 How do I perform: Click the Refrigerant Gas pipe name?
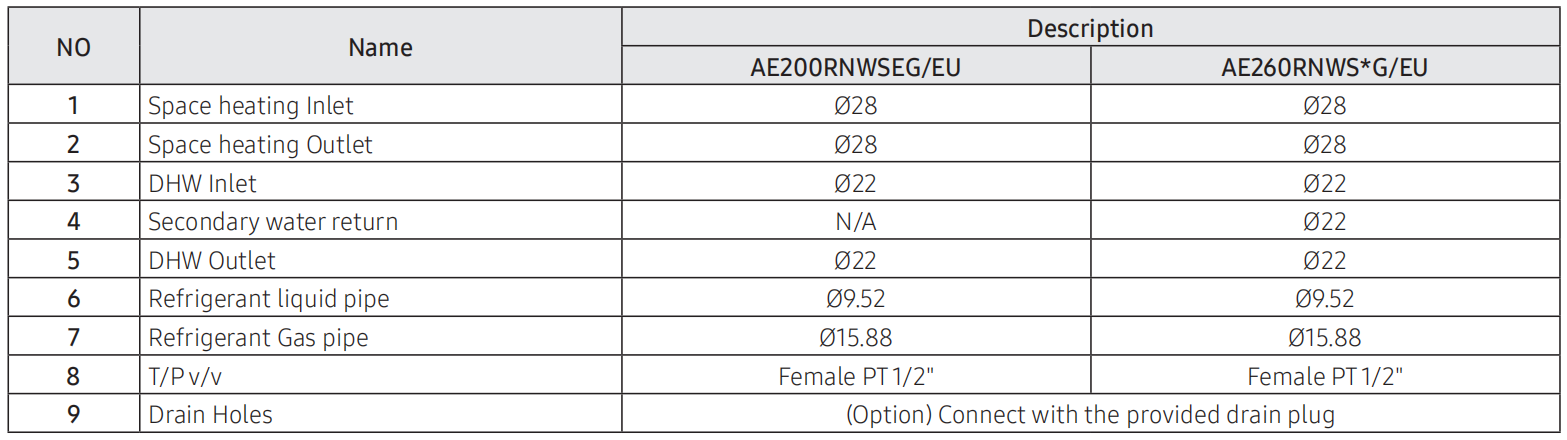258,337
